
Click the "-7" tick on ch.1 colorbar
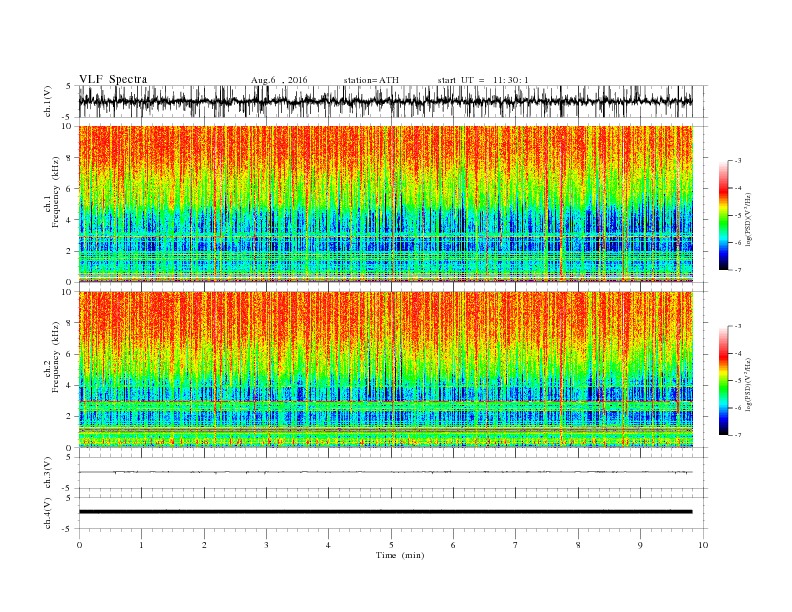tap(738, 270)
